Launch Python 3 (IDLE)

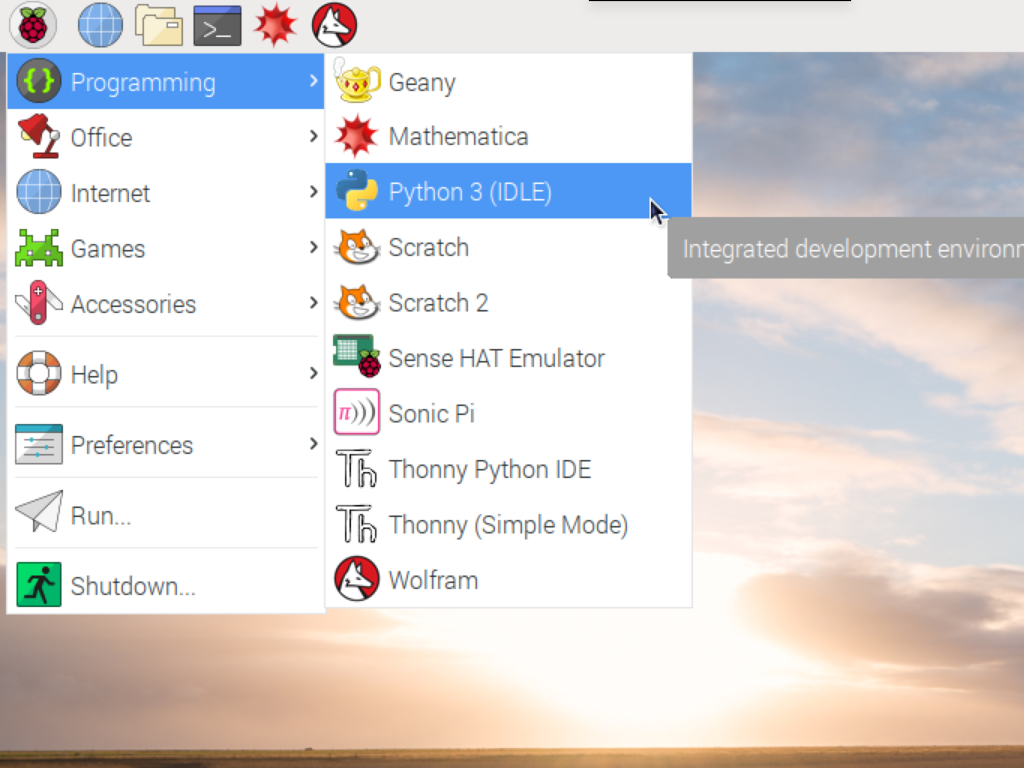click(508, 191)
